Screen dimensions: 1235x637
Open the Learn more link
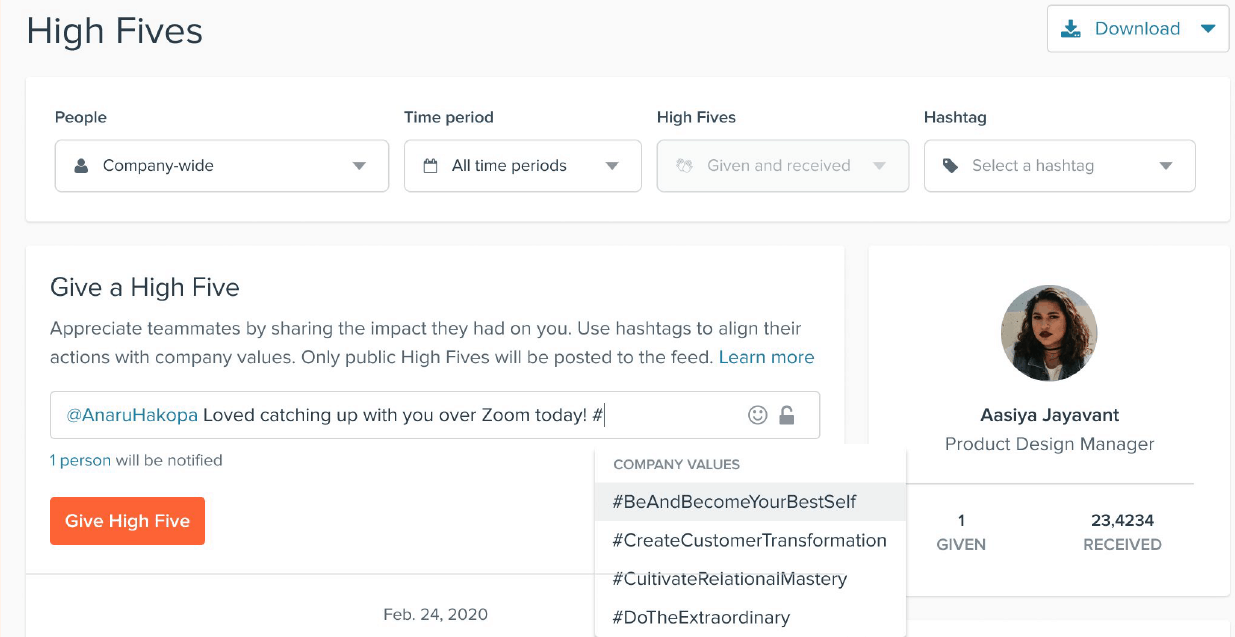pyautogui.click(x=766, y=357)
